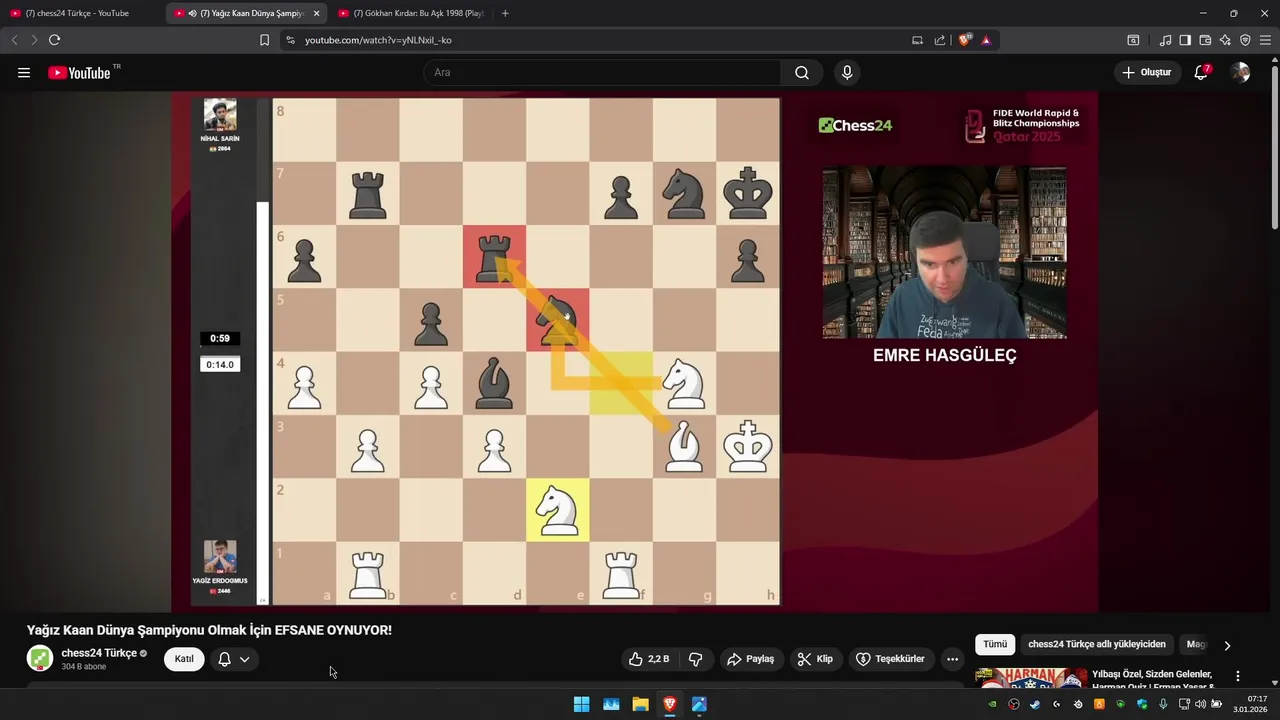Open the account avatar menu
1280x720 pixels.
pyautogui.click(x=1241, y=72)
